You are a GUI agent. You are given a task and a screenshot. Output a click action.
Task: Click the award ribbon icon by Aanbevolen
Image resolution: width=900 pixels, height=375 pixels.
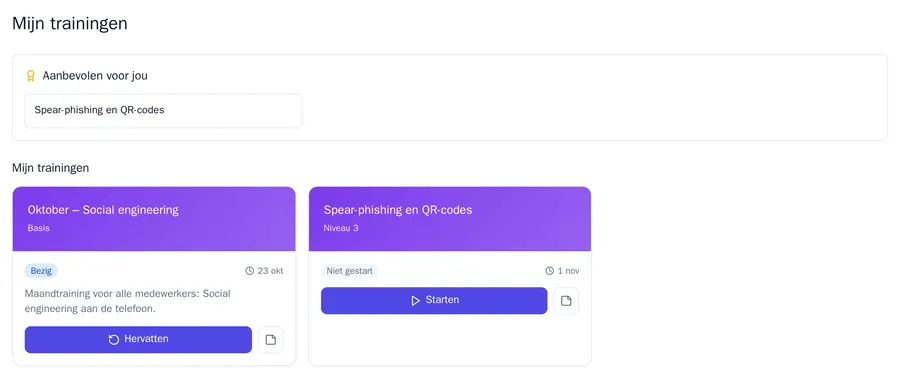pyautogui.click(x=31, y=76)
